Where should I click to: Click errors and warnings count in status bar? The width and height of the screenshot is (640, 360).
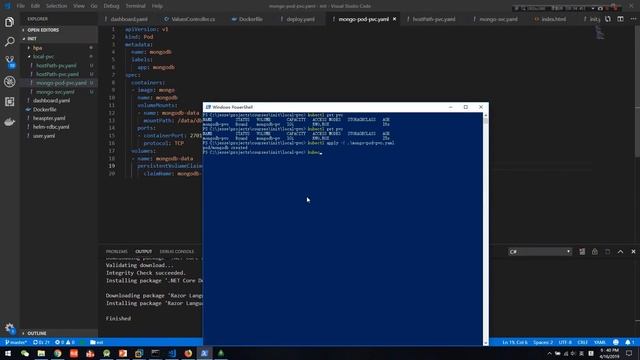[65, 342]
